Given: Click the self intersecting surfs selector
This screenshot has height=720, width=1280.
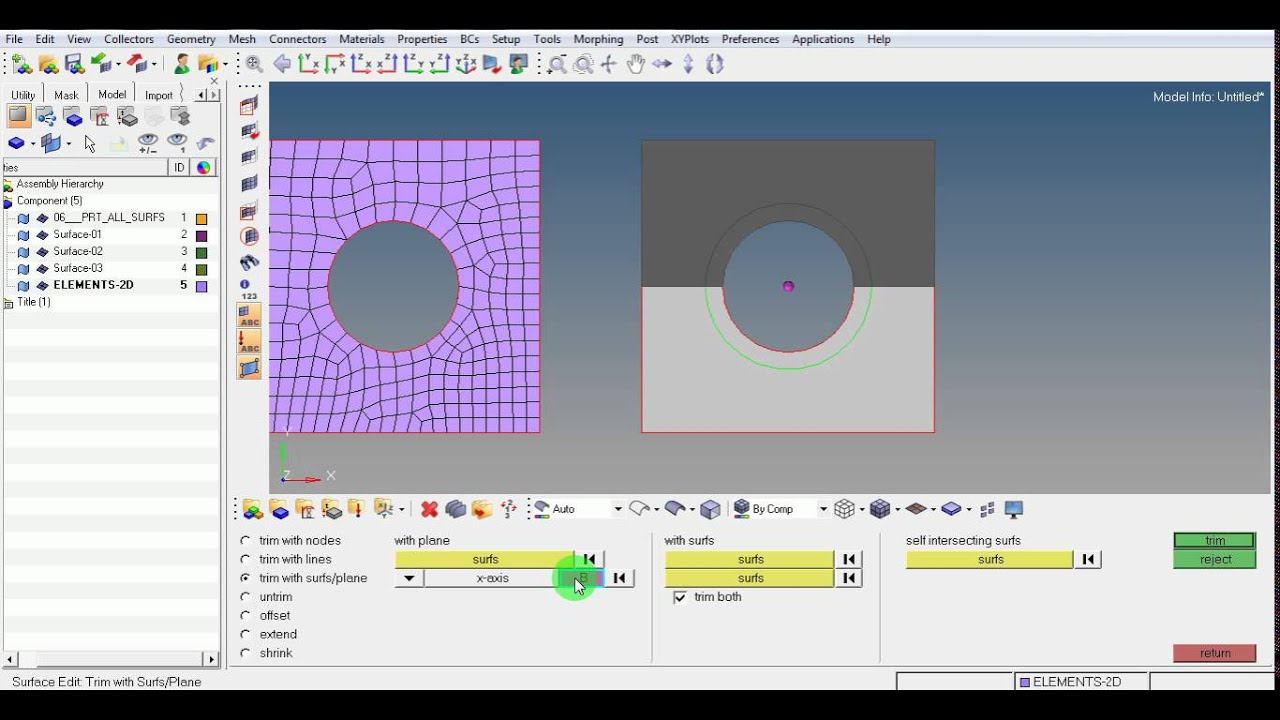Looking at the screenshot, I should [x=990, y=560].
